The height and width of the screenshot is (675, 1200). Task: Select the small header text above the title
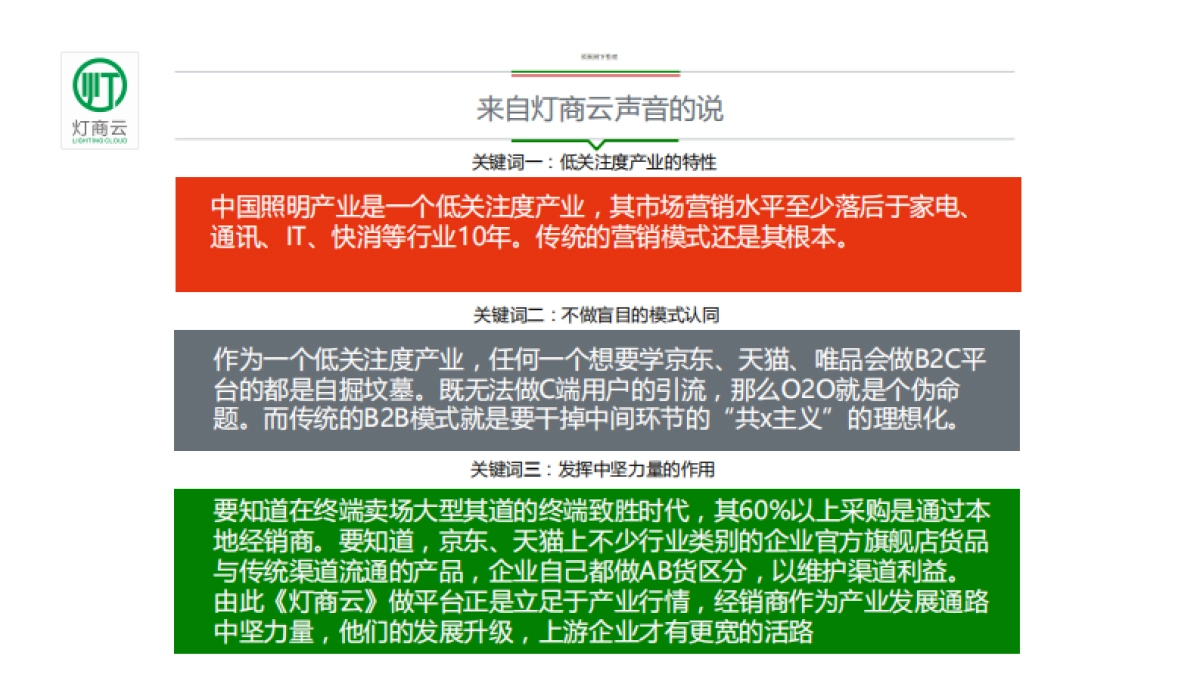(x=596, y=57)
